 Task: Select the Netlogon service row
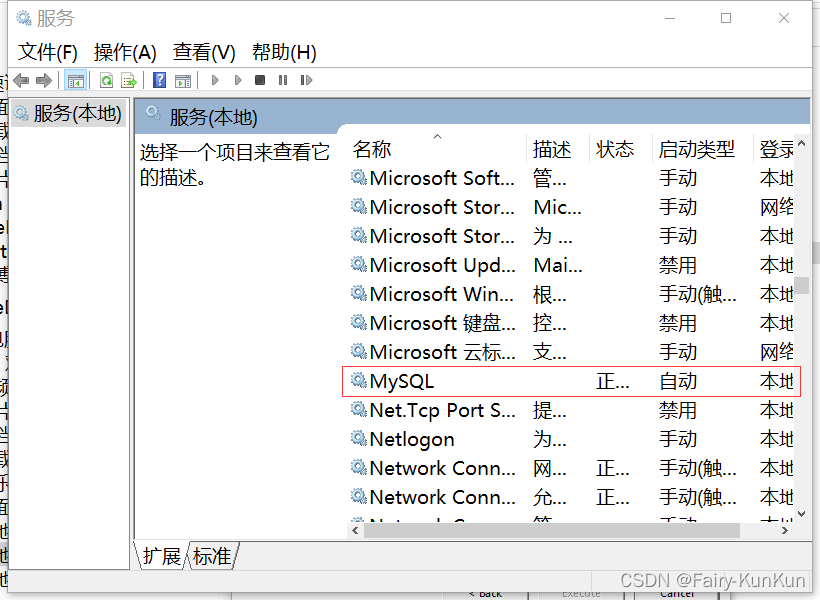[572, 439]
